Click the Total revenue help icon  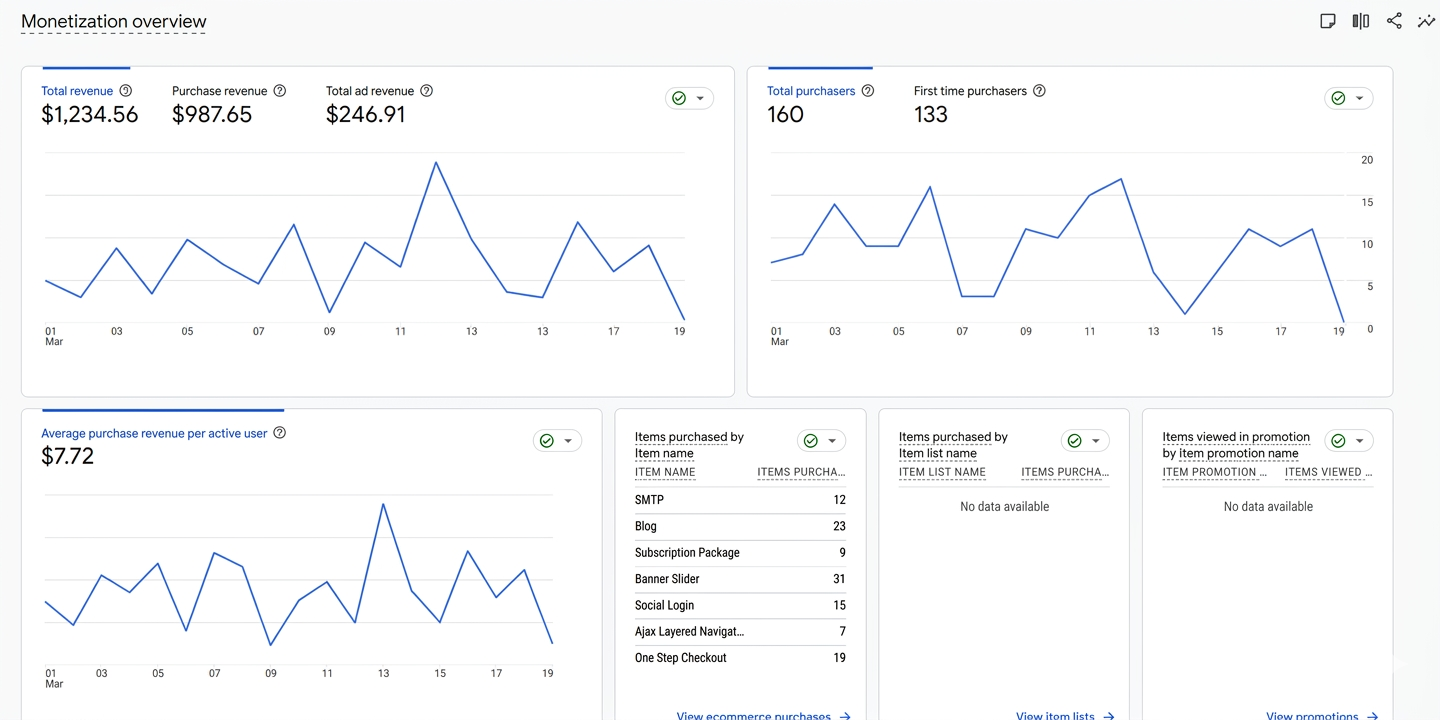click(x=125, y=90)
